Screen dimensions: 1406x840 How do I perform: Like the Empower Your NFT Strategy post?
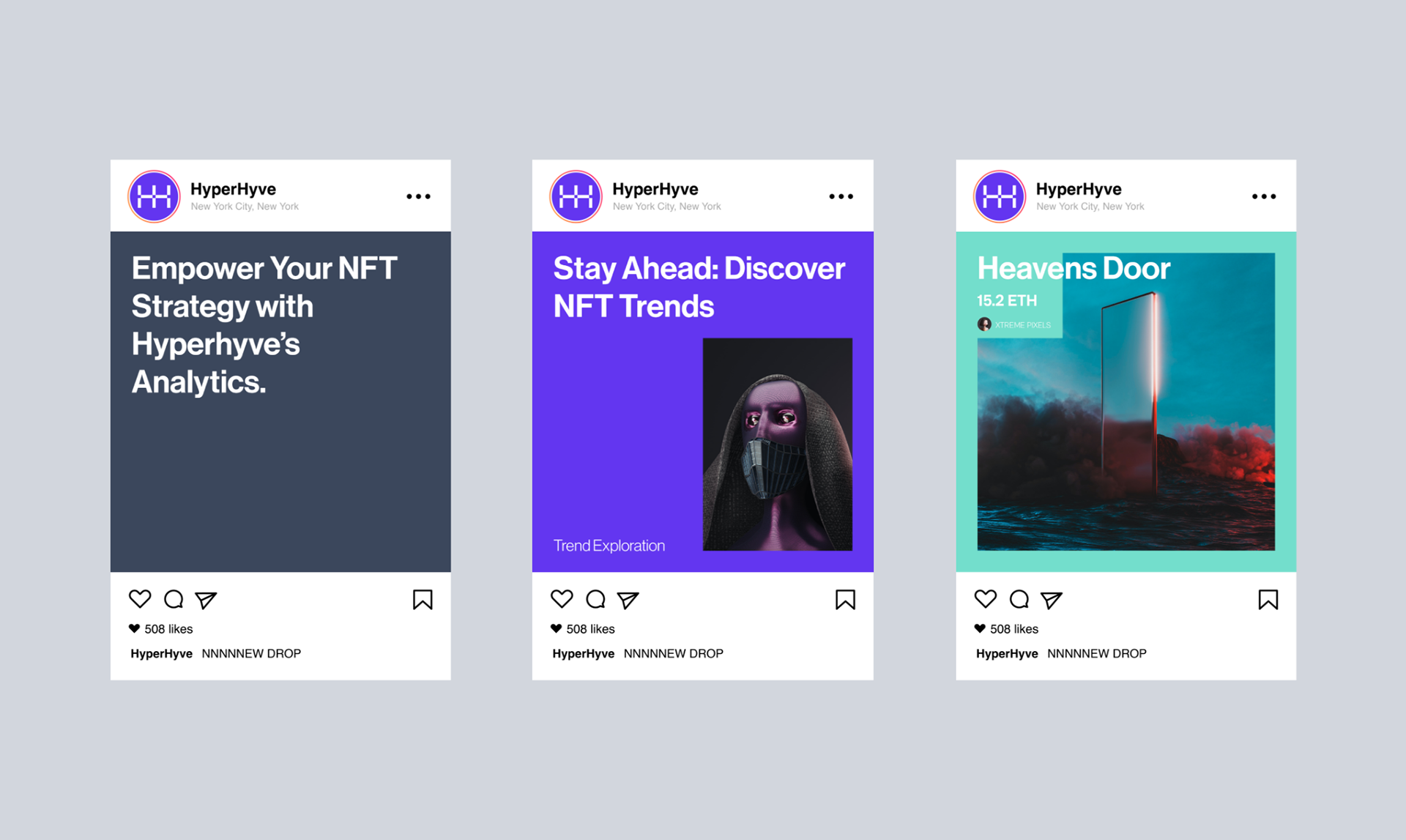[140, 599]
